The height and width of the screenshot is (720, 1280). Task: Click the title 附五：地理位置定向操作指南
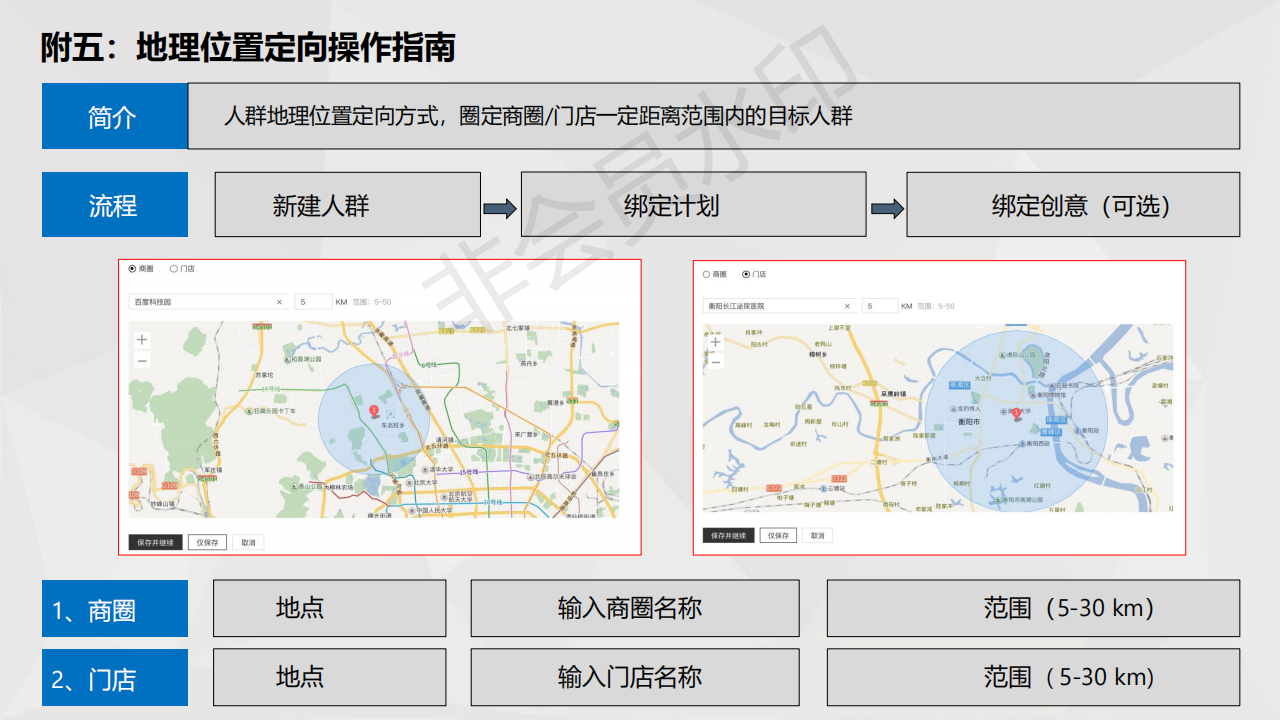[248, 46]
